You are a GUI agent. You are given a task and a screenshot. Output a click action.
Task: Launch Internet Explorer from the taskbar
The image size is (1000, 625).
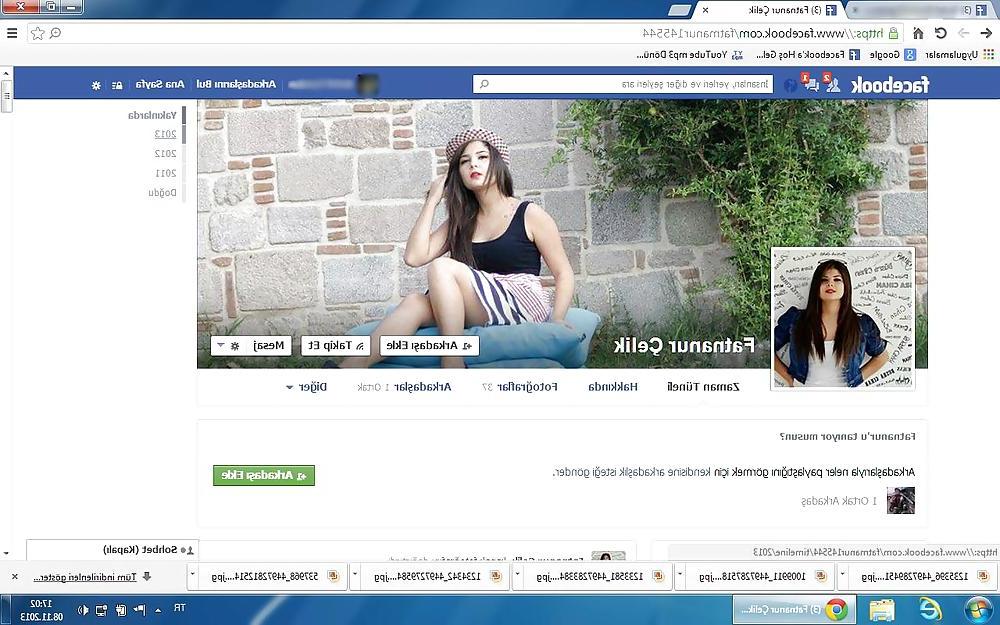pyautogui.click(x=930, y=610)
